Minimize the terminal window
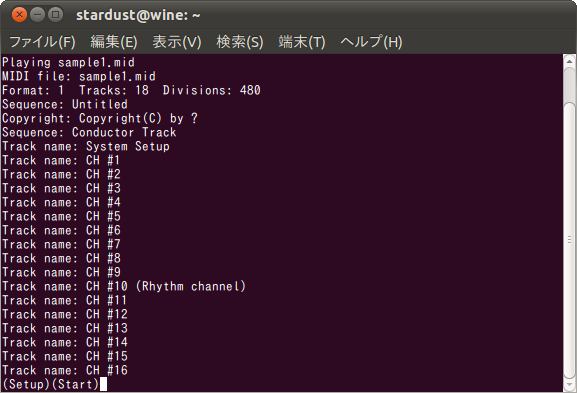The image size is (577, 393). tap(37, 15)
